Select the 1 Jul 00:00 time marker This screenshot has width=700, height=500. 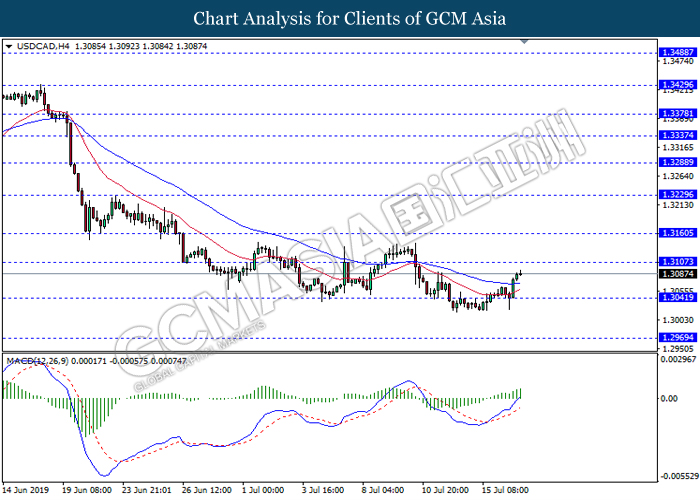click(x=265, y=491)
